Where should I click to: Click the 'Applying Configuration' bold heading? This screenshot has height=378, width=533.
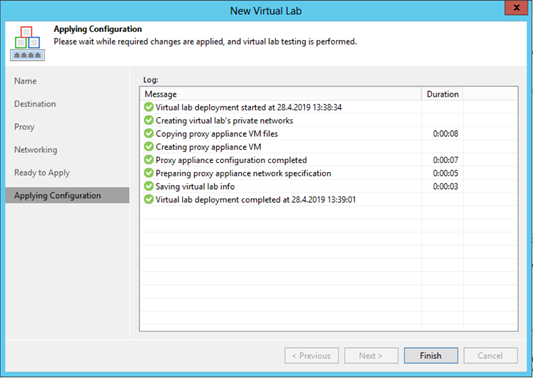click(98, 29)
